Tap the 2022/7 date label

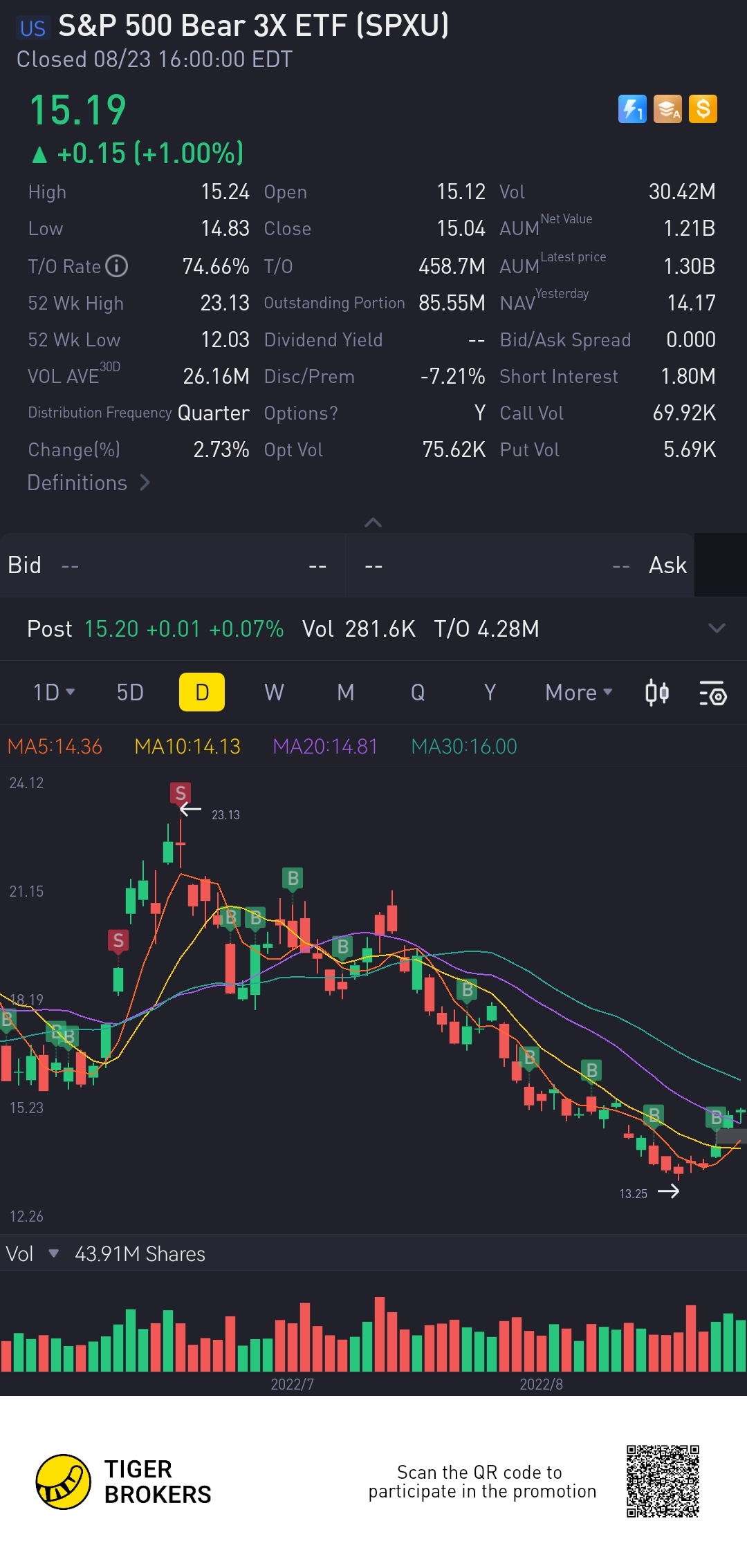[x=292, y=1384]
